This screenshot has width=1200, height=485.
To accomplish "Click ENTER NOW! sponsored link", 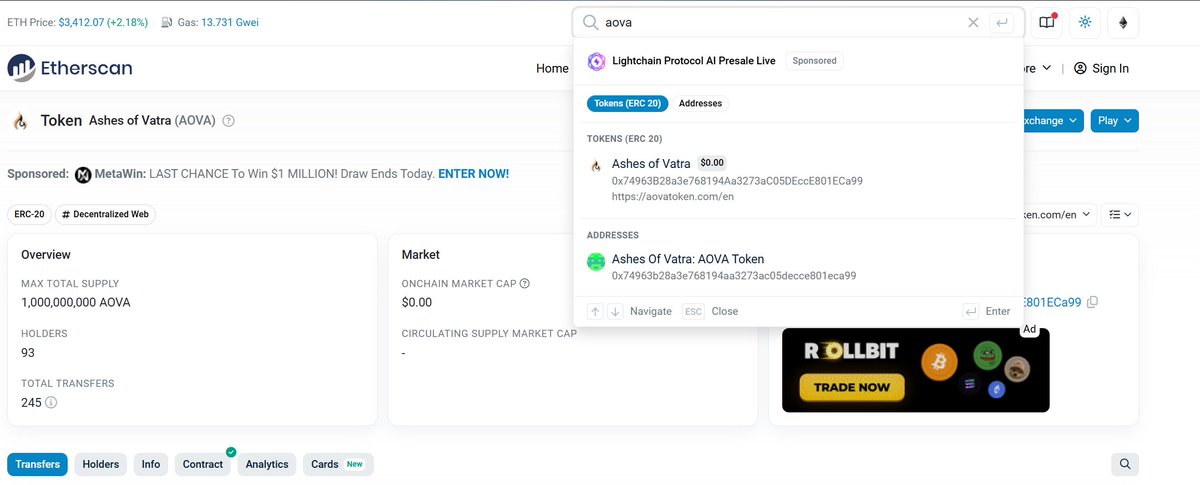I will (x=473, y=173).
